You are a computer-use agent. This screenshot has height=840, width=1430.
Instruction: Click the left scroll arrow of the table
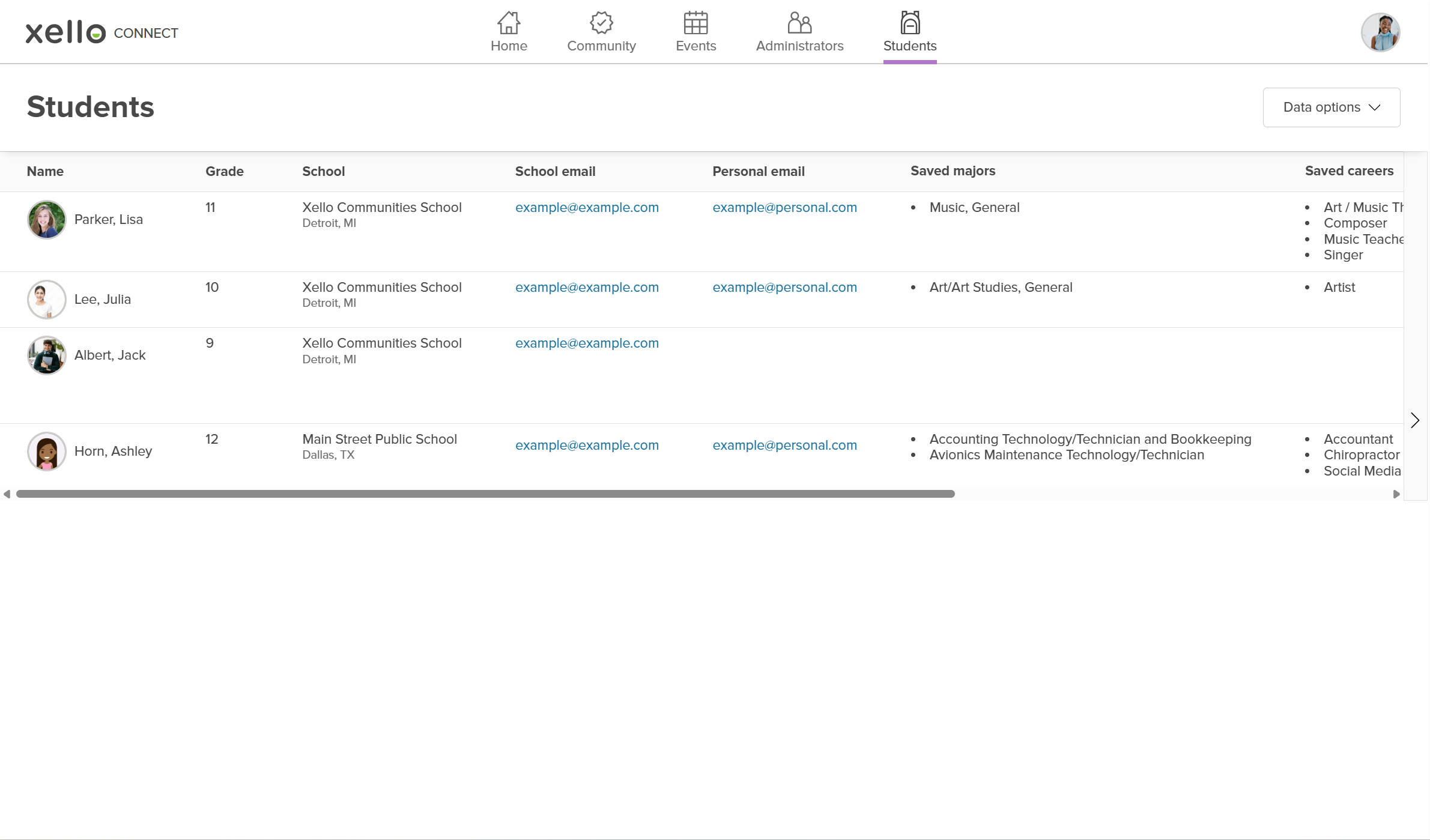click(x=7, y=494)
